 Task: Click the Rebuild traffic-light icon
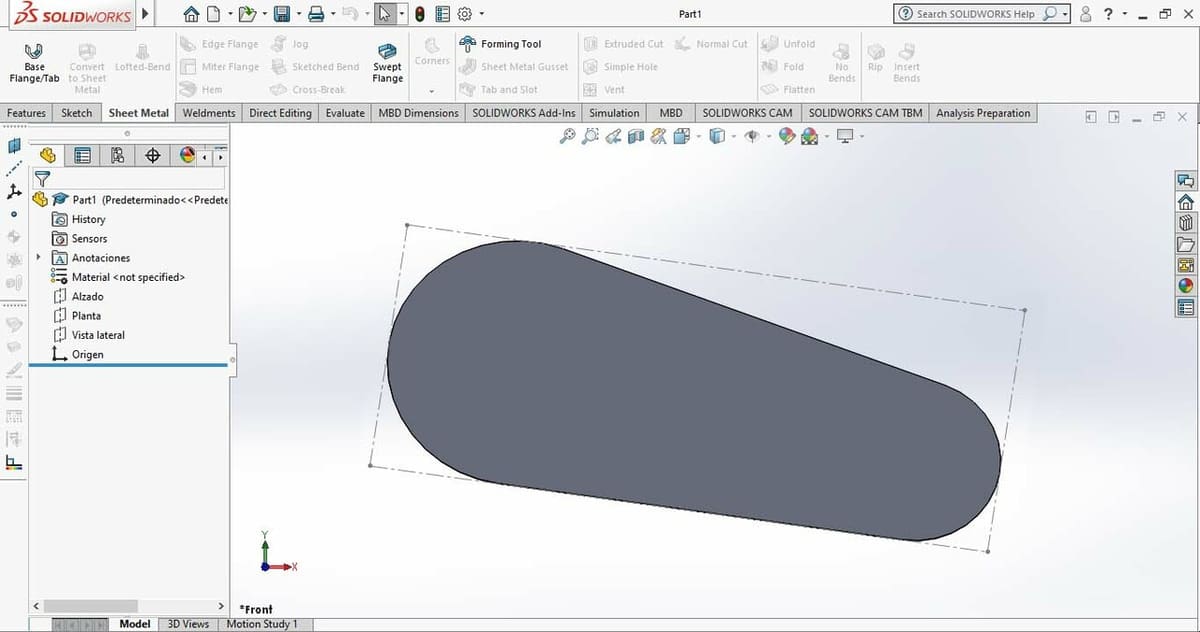pos(420,14)
